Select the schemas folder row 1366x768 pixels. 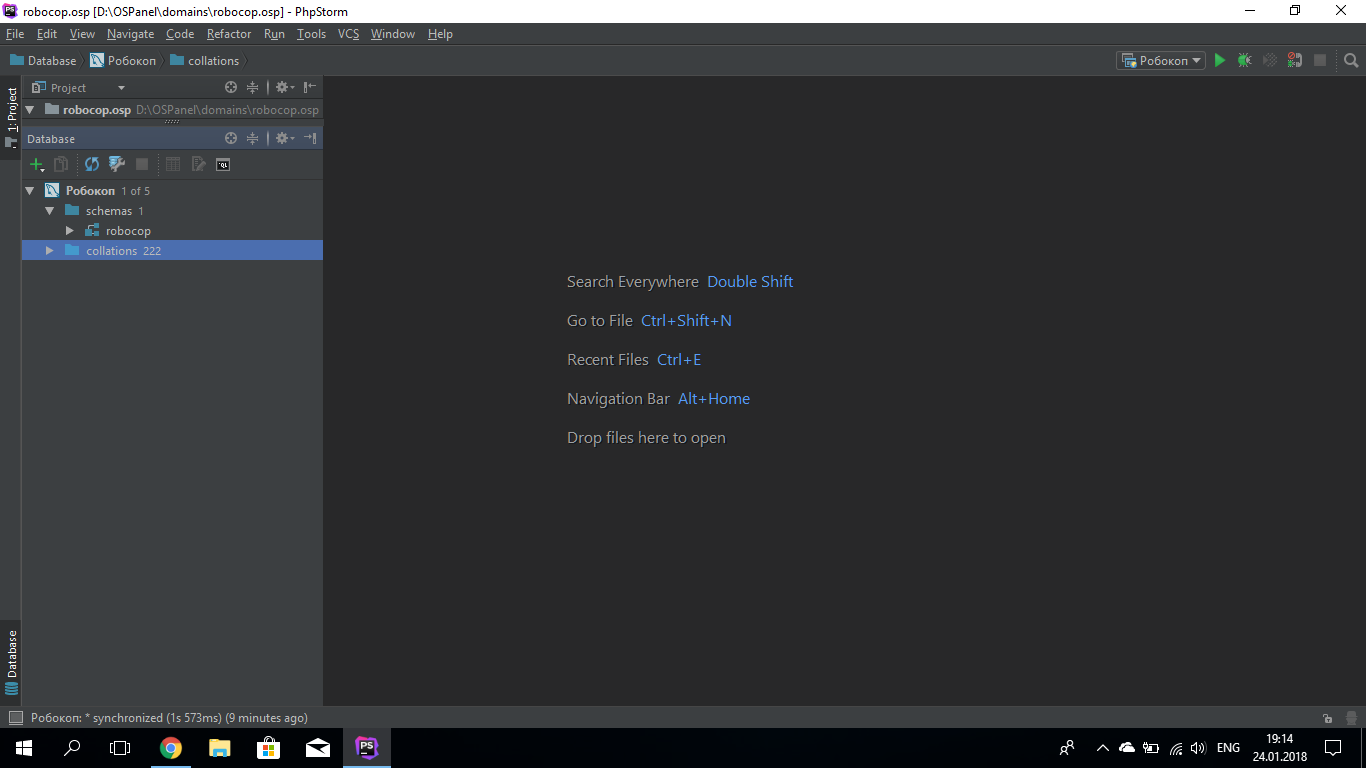coord(172,211)
